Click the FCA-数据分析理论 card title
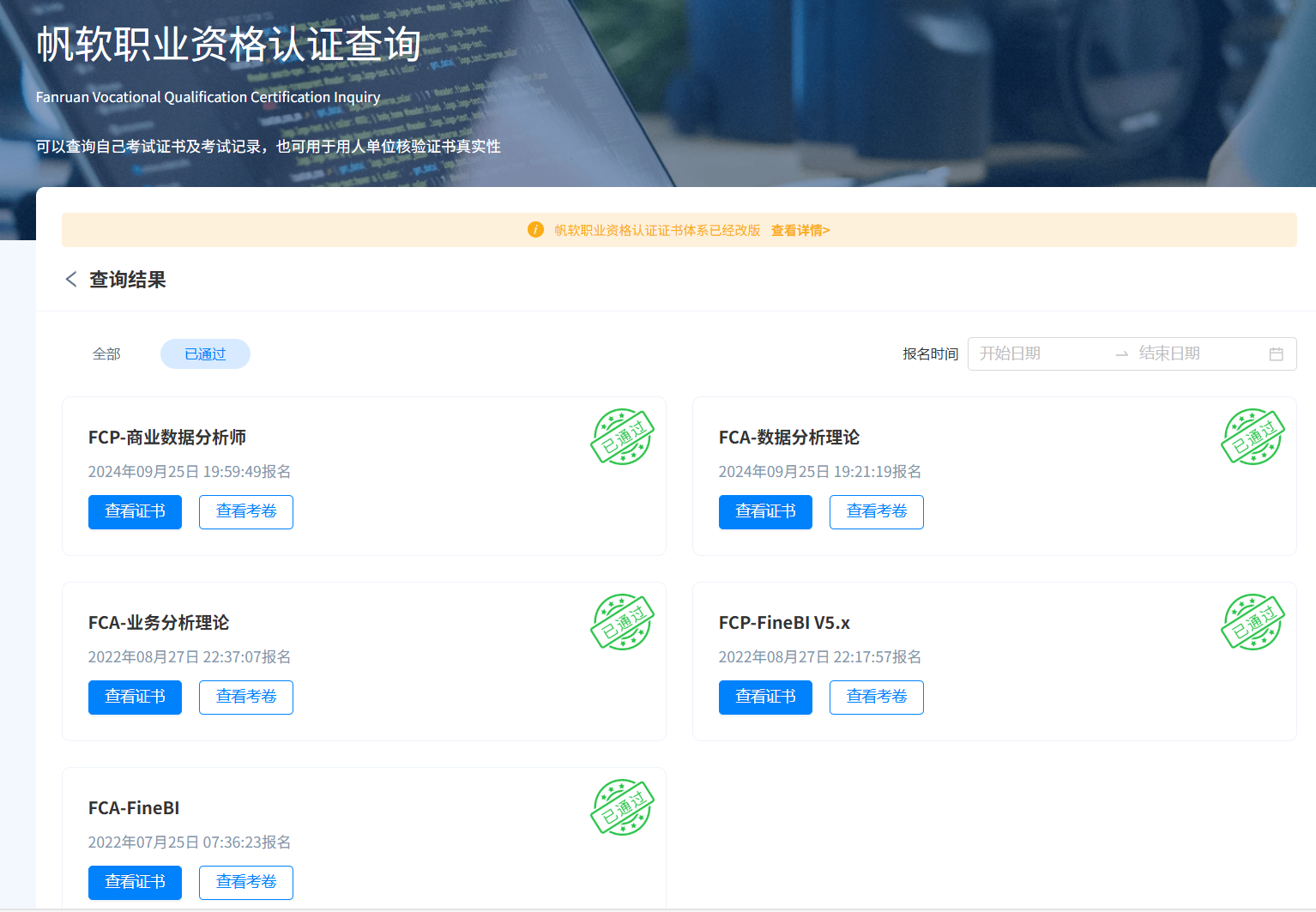This screenshot has height=912, width=1316. click(x=788, y=438)
